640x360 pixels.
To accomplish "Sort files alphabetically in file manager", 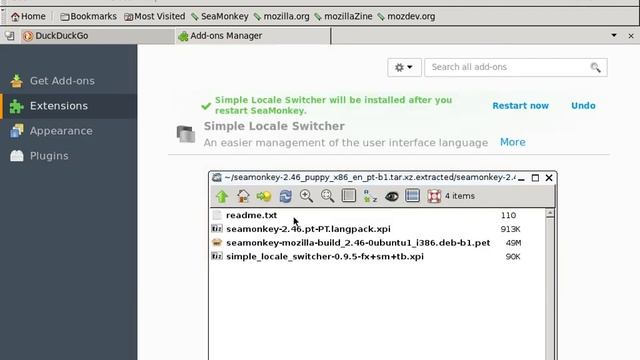I will coord(370,196).
